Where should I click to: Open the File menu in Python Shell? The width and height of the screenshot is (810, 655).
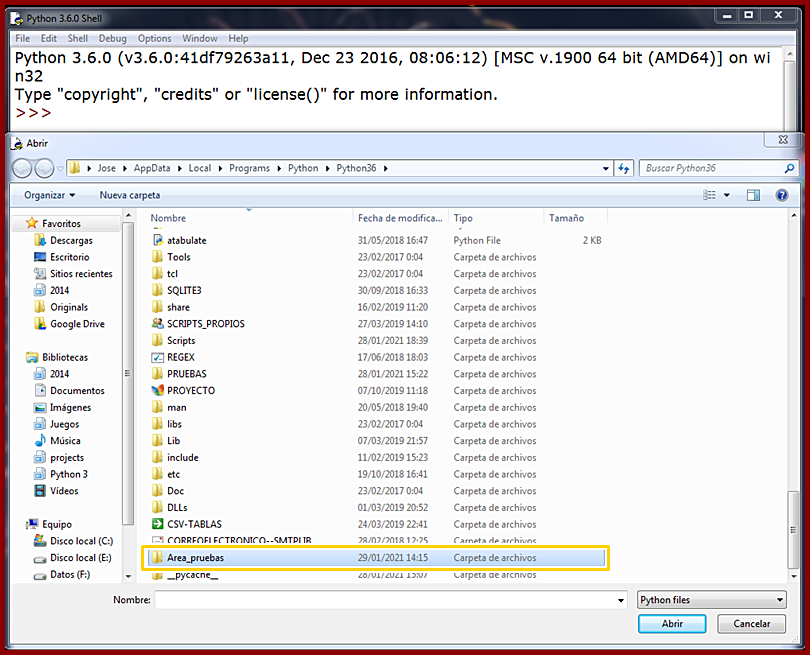click(x=23, y=38)
